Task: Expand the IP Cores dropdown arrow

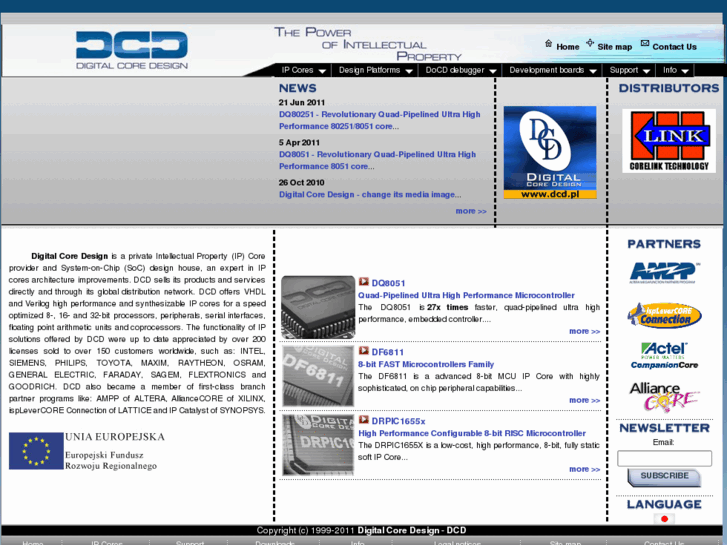Action: [x=322, y=71]
